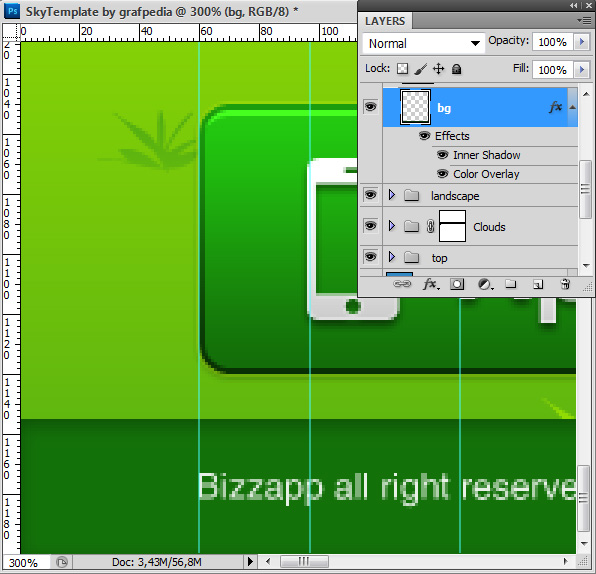596x574 pixels.
Task: Collapse the panel with double-arrow icon
Action: (574, 5)
